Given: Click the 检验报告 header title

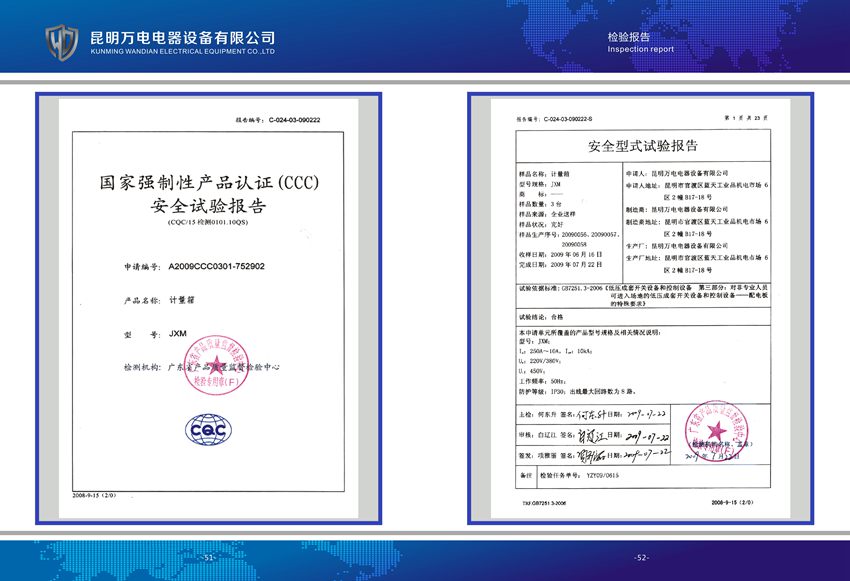Looking at the screenshot, I should pyautogui.click(x=628, y=37).
